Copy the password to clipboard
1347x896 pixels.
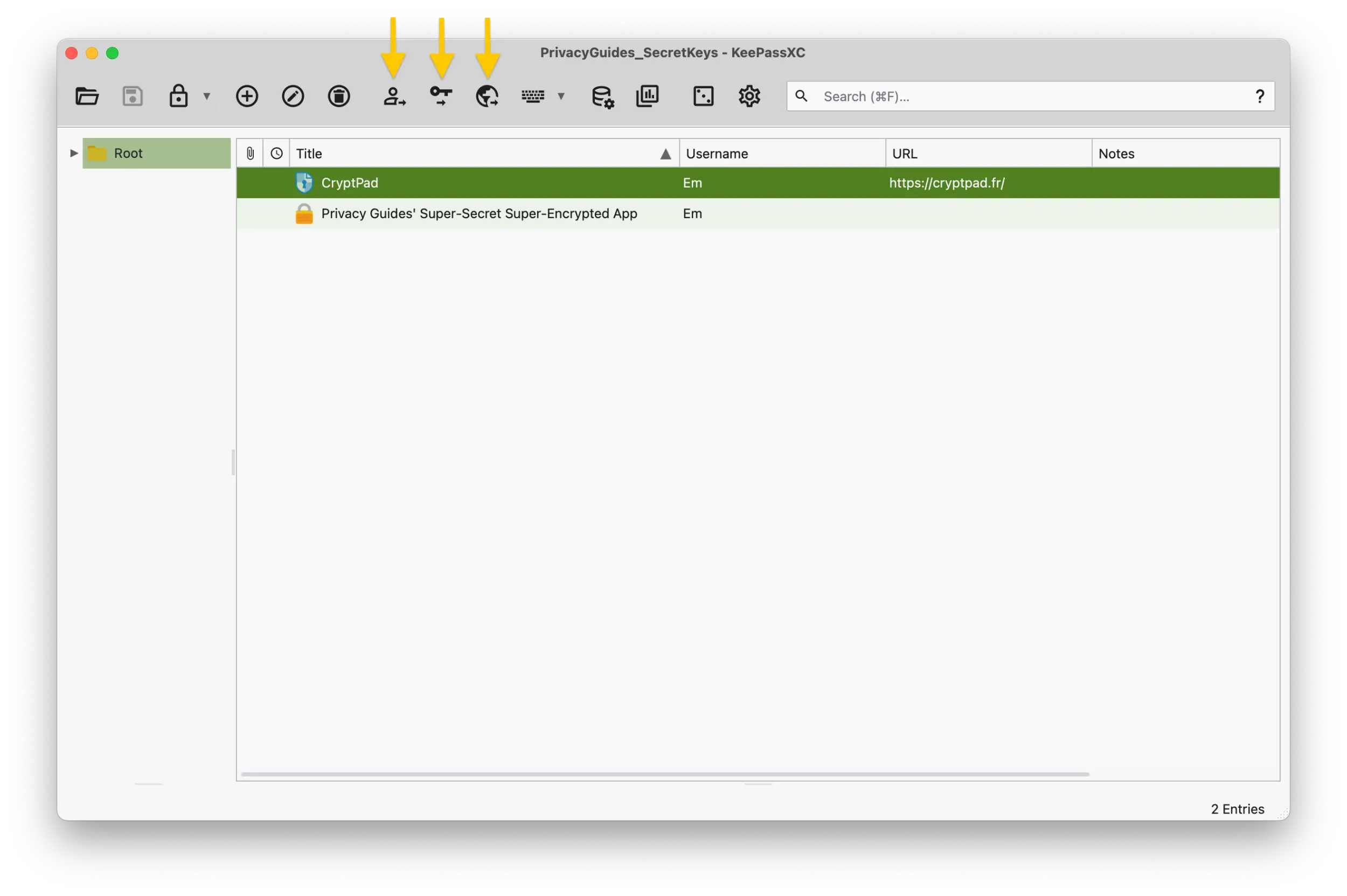441,96
